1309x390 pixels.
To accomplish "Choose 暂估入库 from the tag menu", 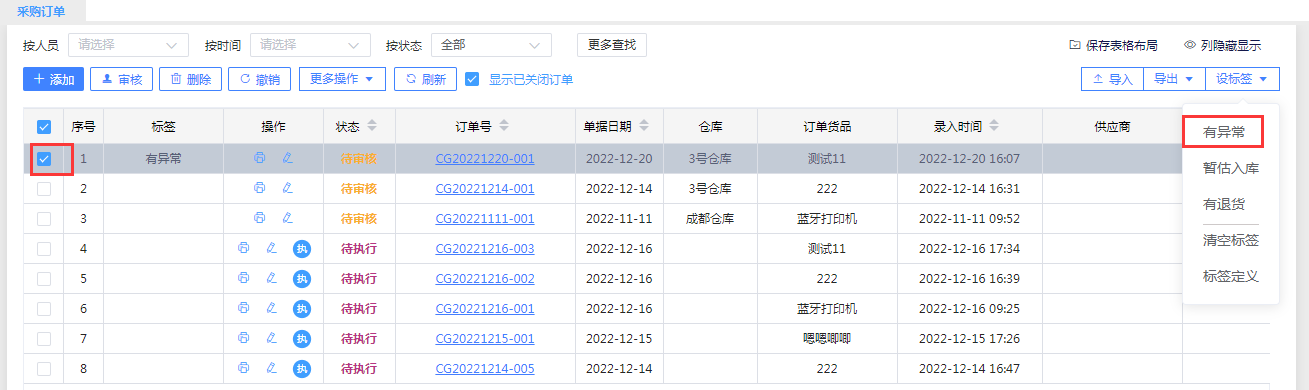I will pos(1230,168).
